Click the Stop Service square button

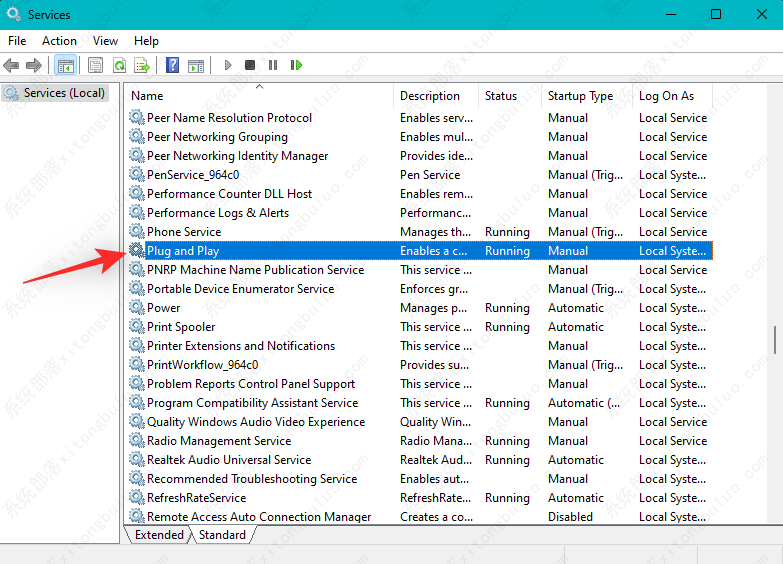pyautogui.click(x=250, y=65)
